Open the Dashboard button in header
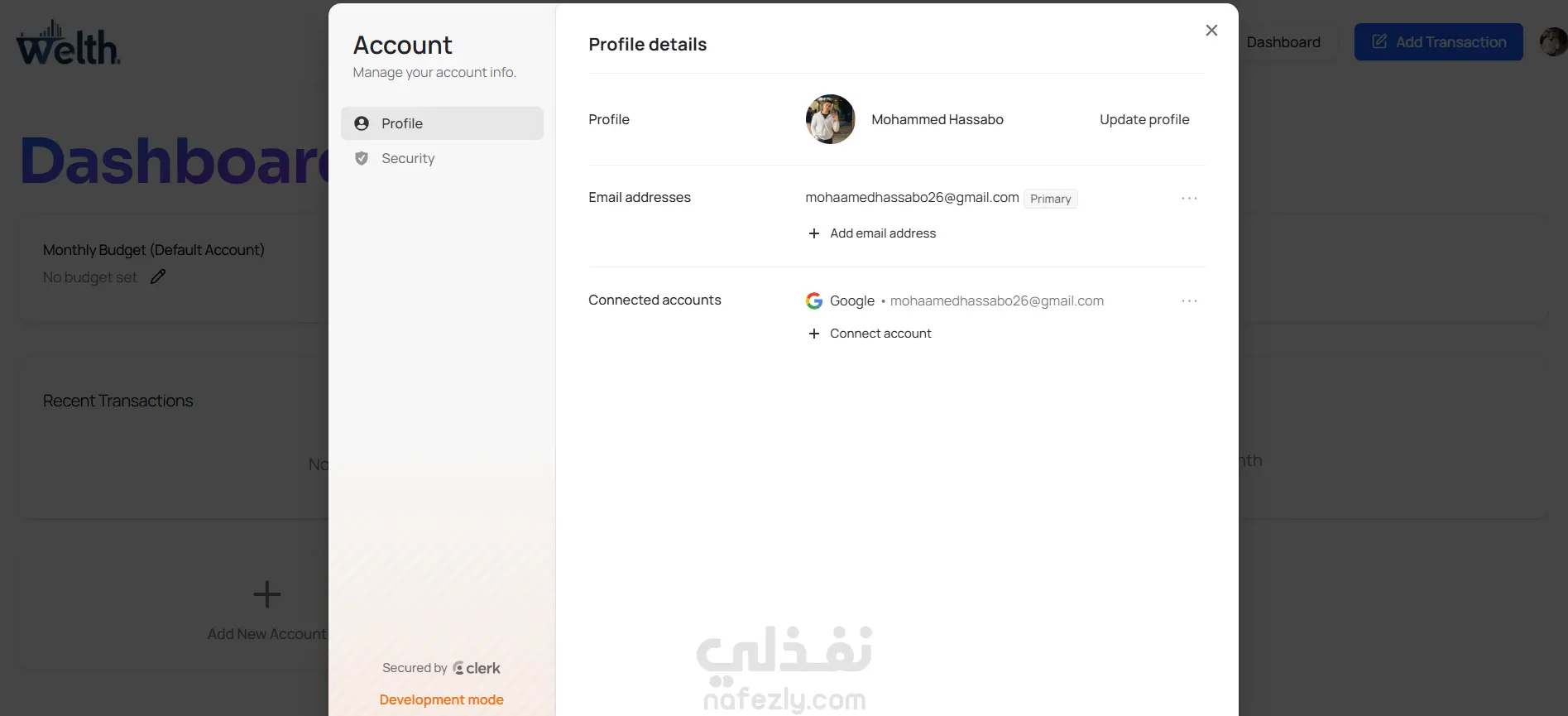This screenshot has height=716, width=1568. pyautogui.click(x=1283, y=42)
